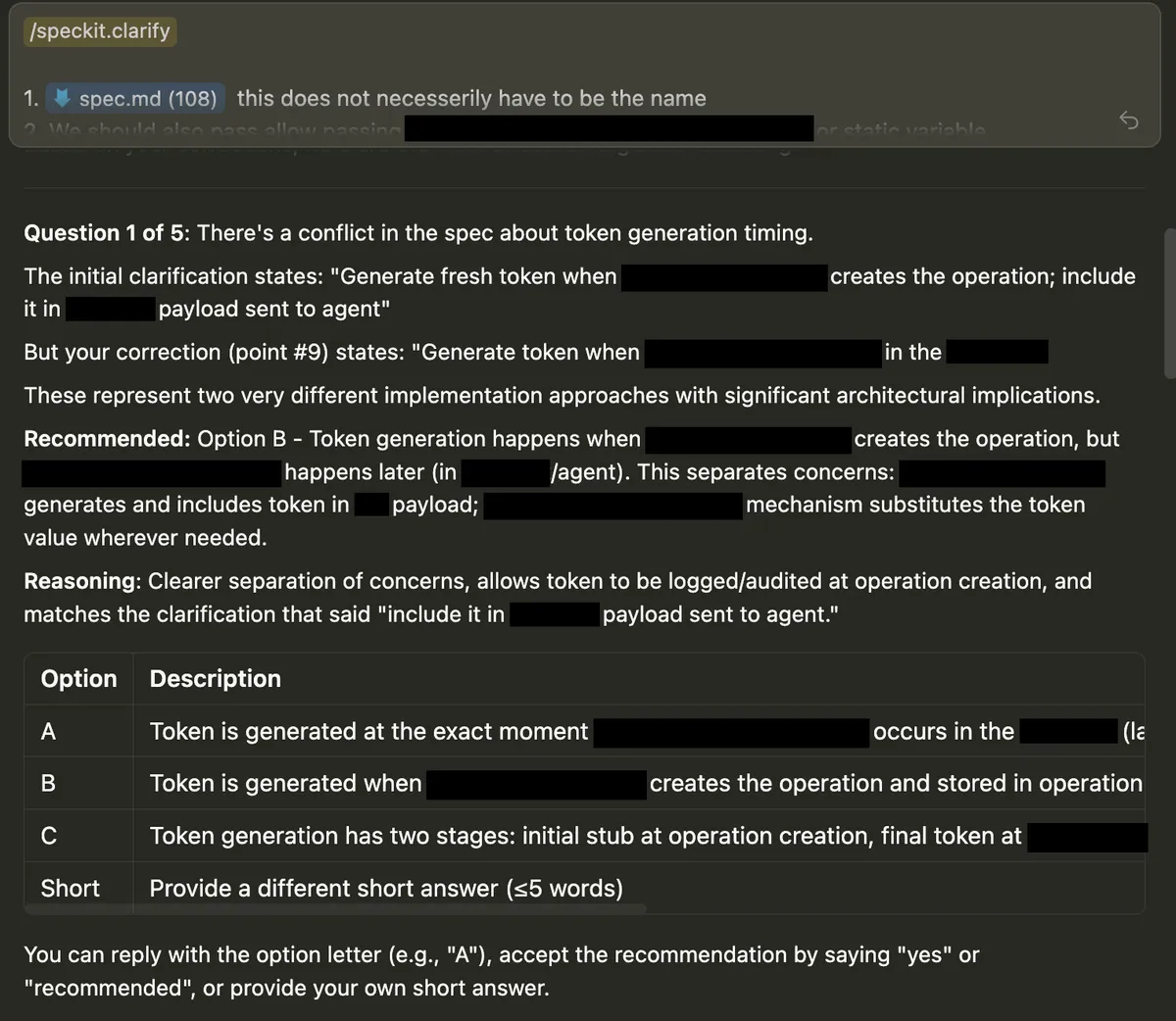Click the Description column header
Image resolution: width=1176 pixels, height=1021 pixels.
click(215, 678)
